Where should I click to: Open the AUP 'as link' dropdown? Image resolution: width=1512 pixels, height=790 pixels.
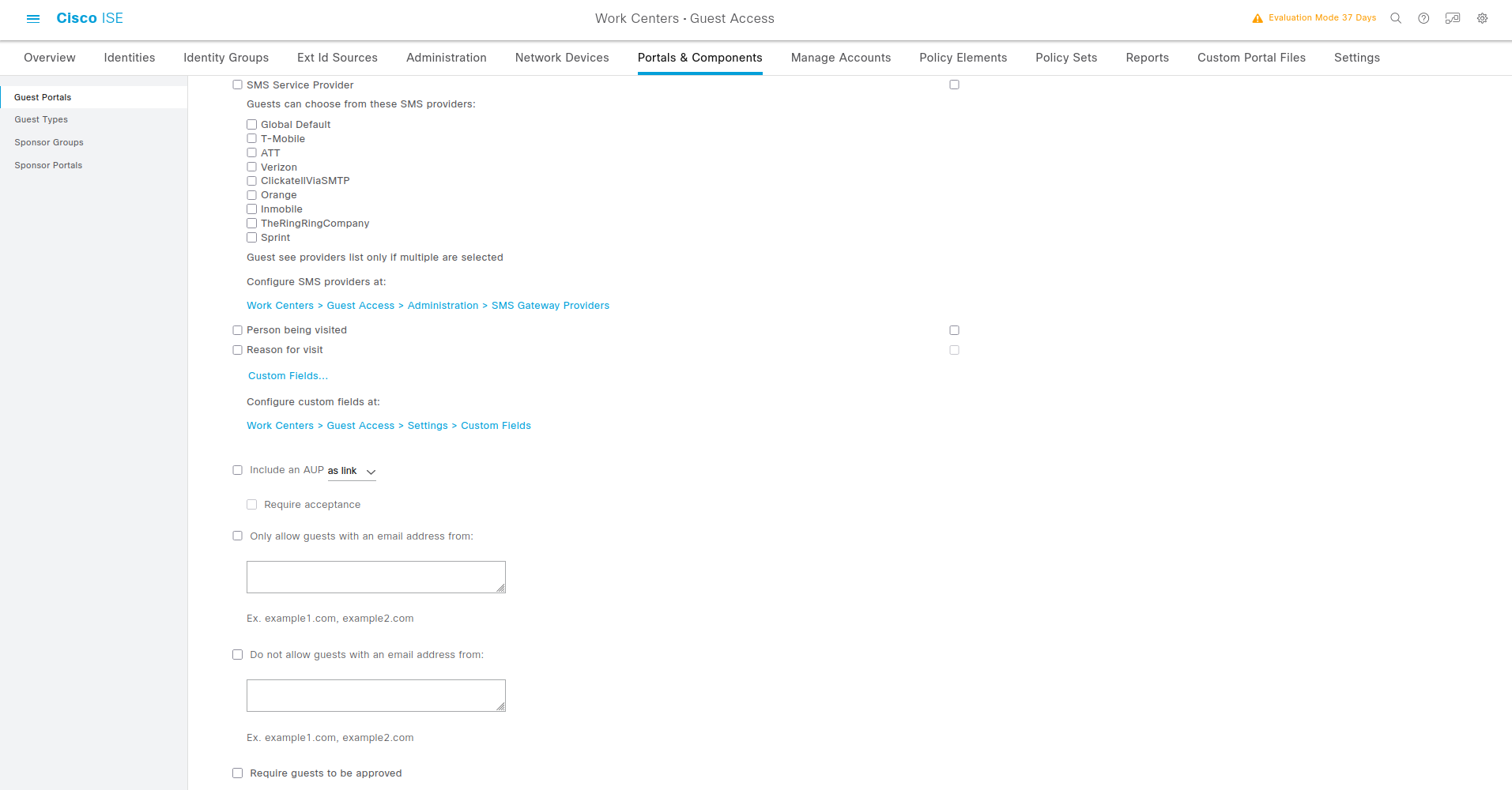352,471
